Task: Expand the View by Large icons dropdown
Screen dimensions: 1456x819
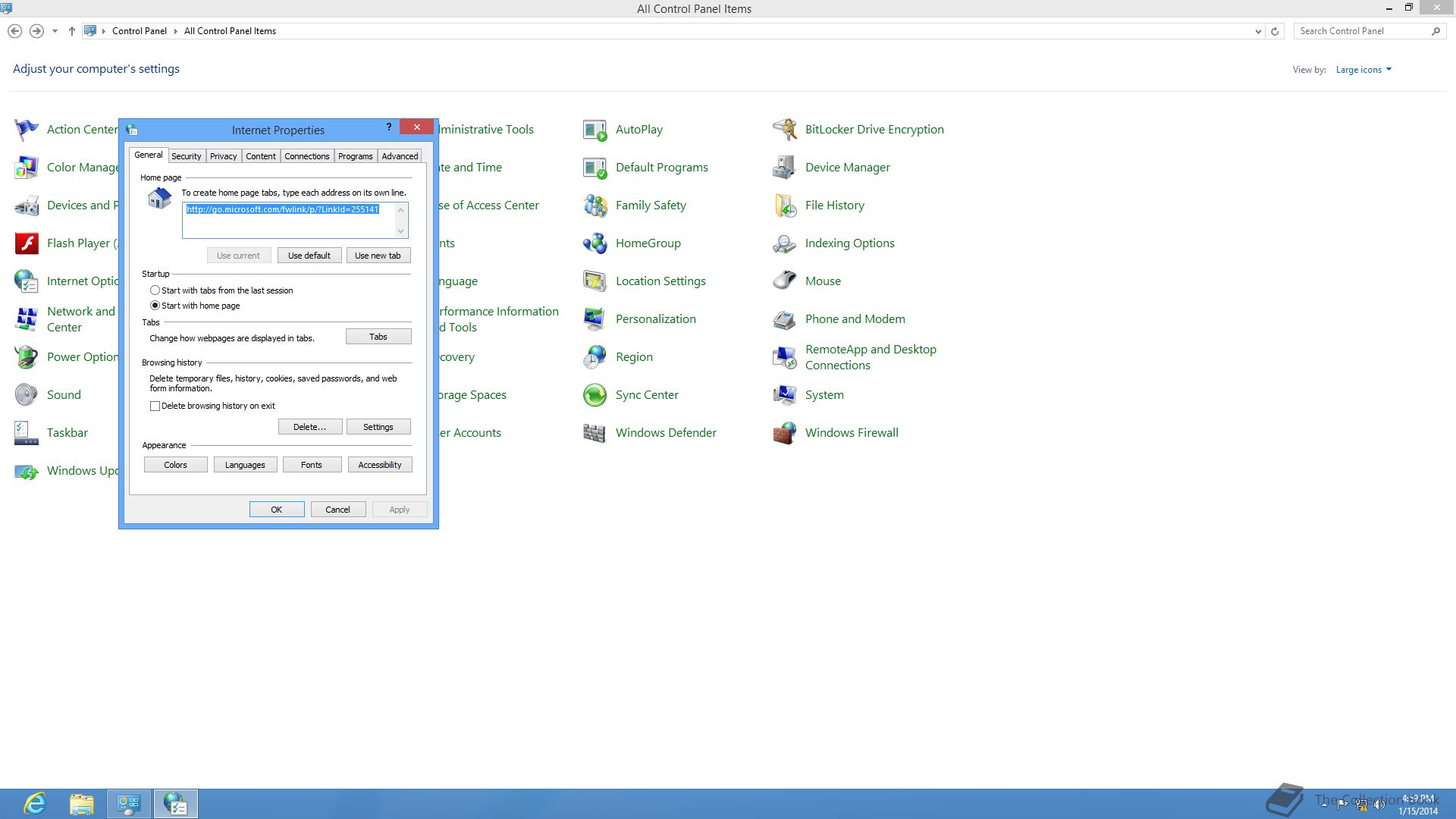Action: [1363, 70]
